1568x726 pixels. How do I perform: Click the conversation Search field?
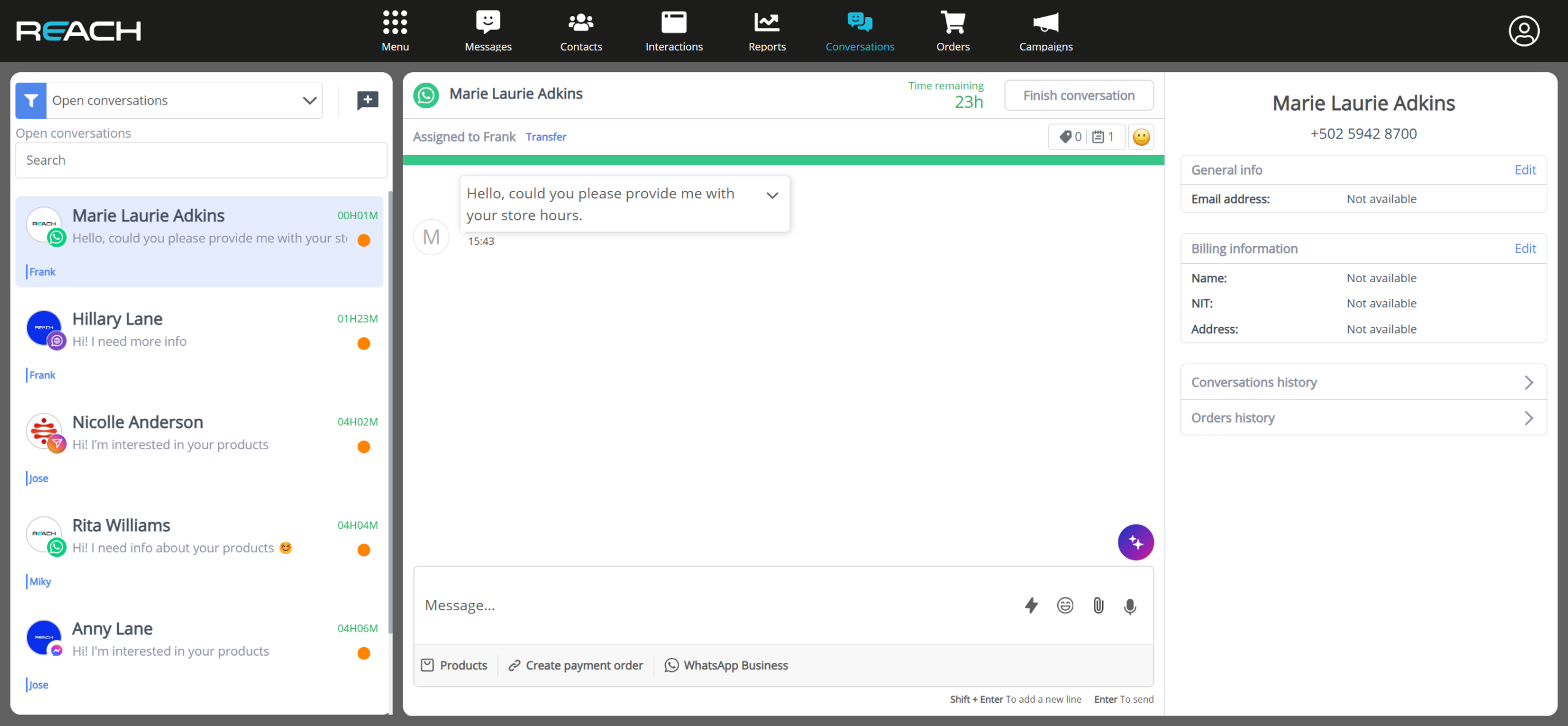point(201,160)
